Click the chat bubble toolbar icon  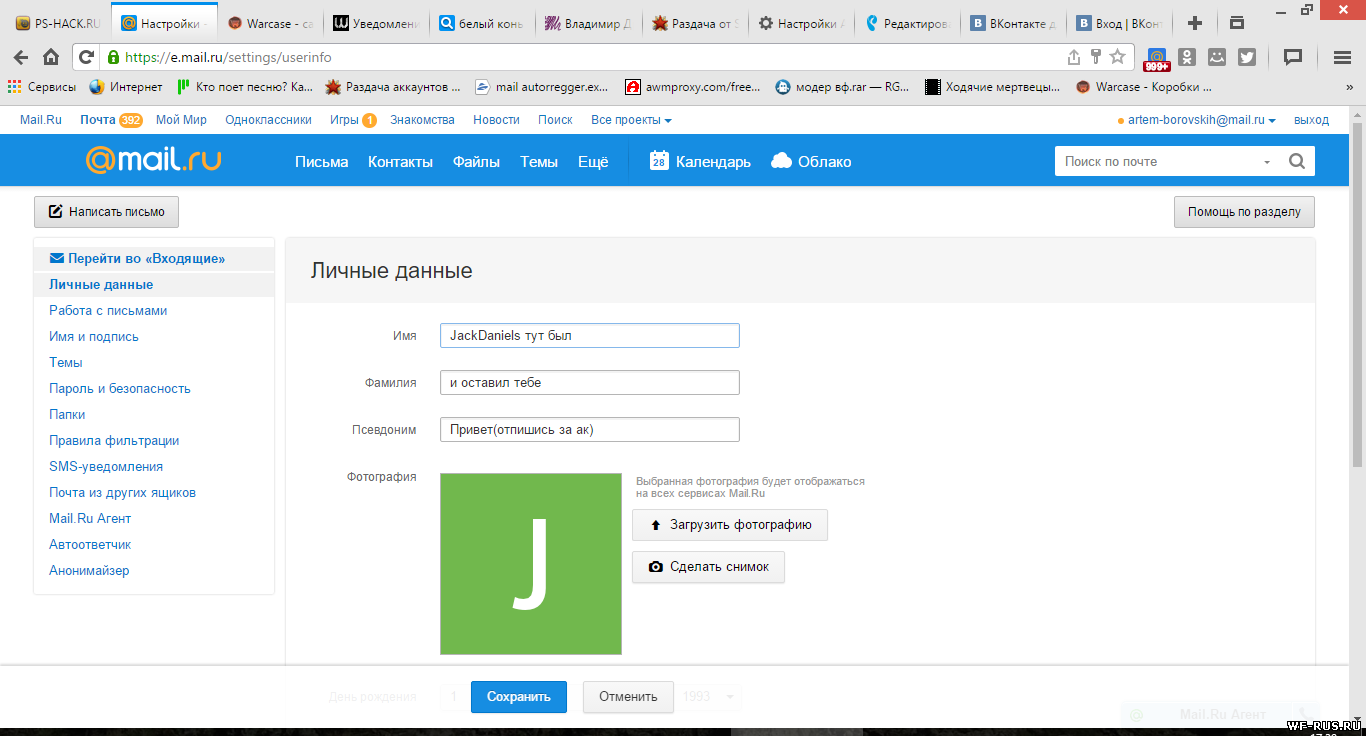click(1293, 57)
